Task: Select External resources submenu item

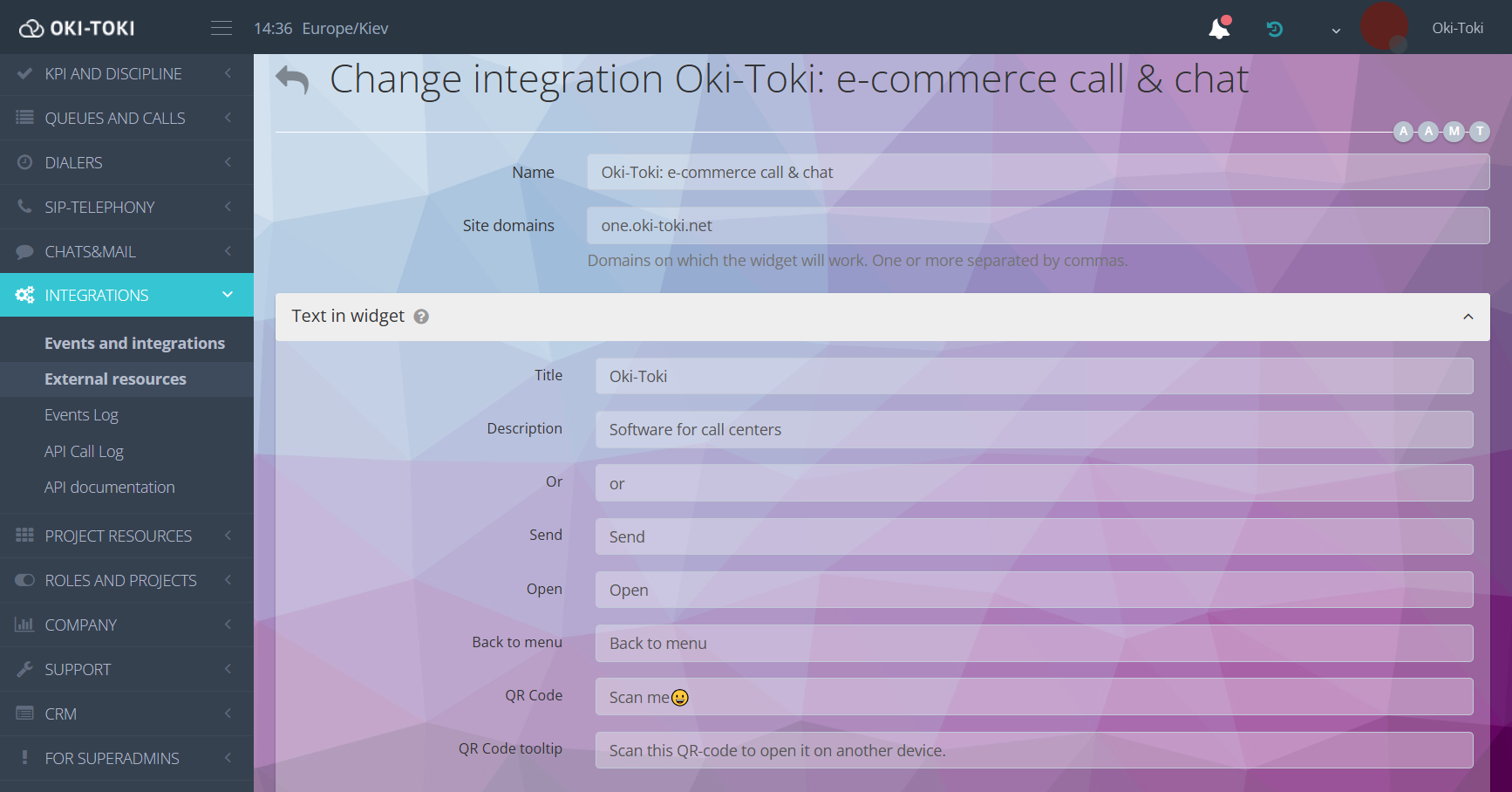Action: pyautogui.click(x=115, y=379)
